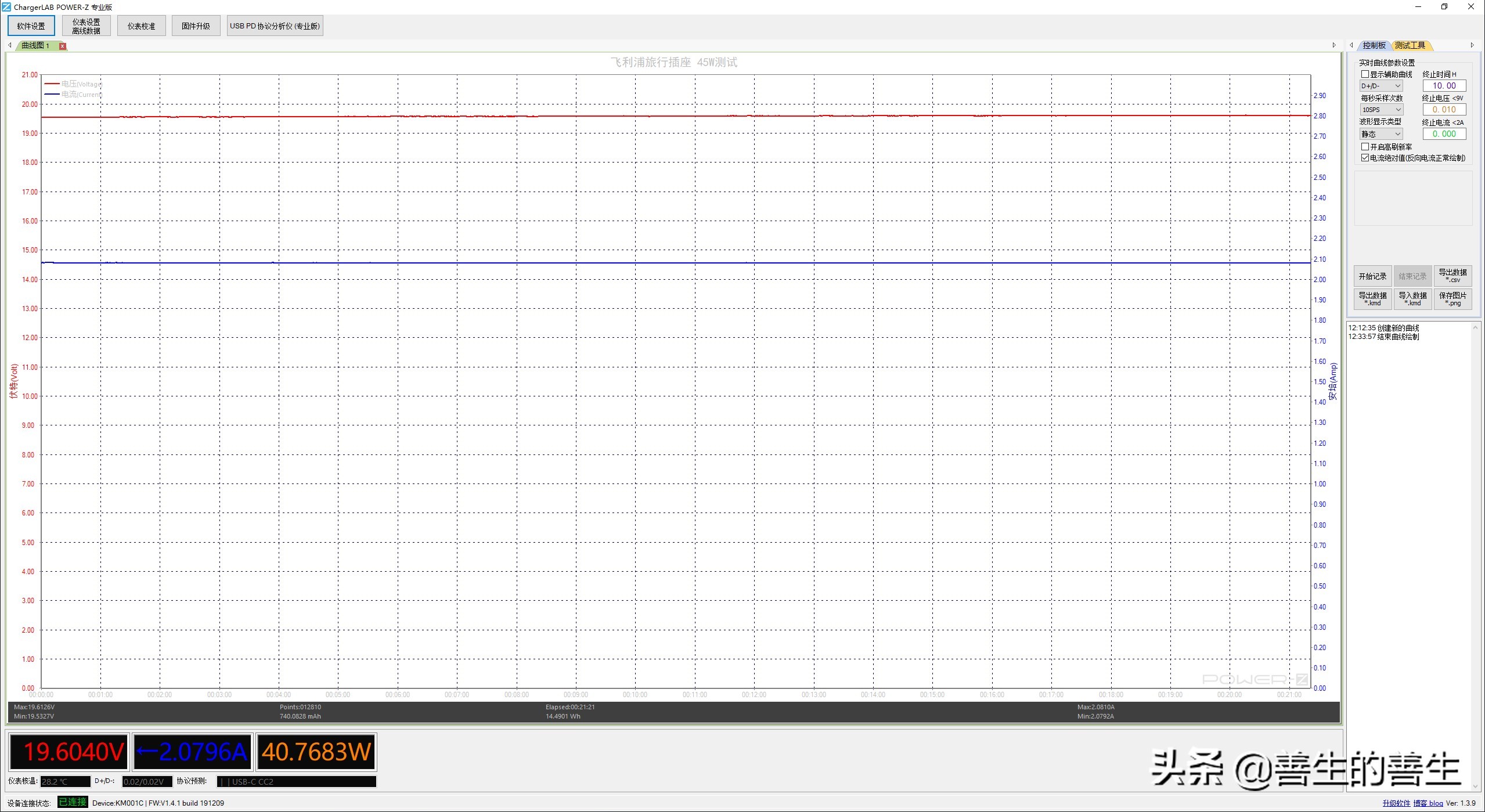Viewport: 1485px width, 812px height.
Task: Enable 开启高刷新率 checkbox
Action: click(x=1365, y=147)
